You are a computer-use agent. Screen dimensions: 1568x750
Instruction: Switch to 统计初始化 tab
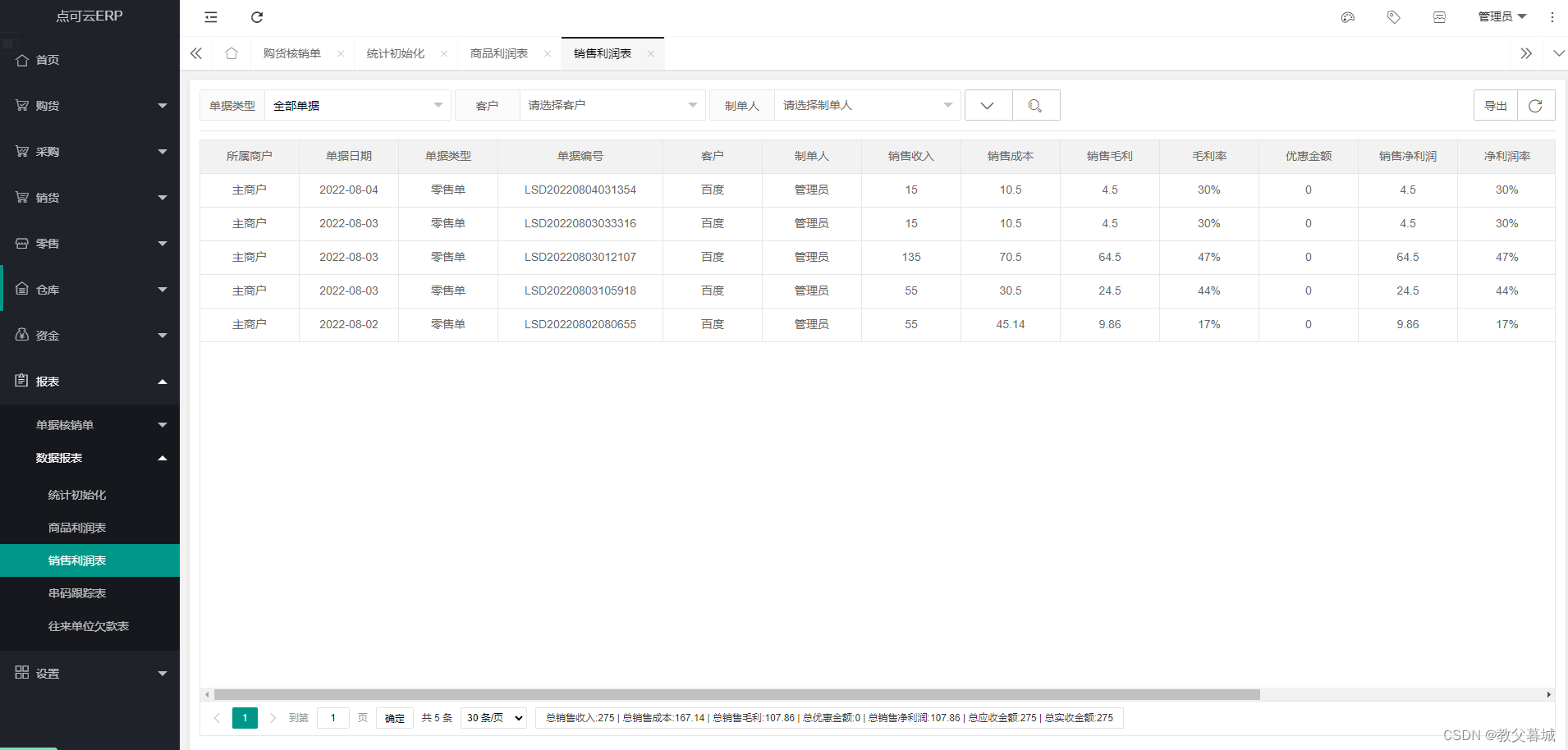point(396,54)
